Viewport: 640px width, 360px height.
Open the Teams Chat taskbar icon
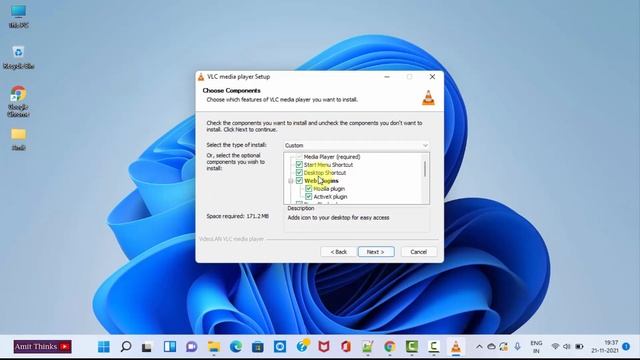(191, 347)
